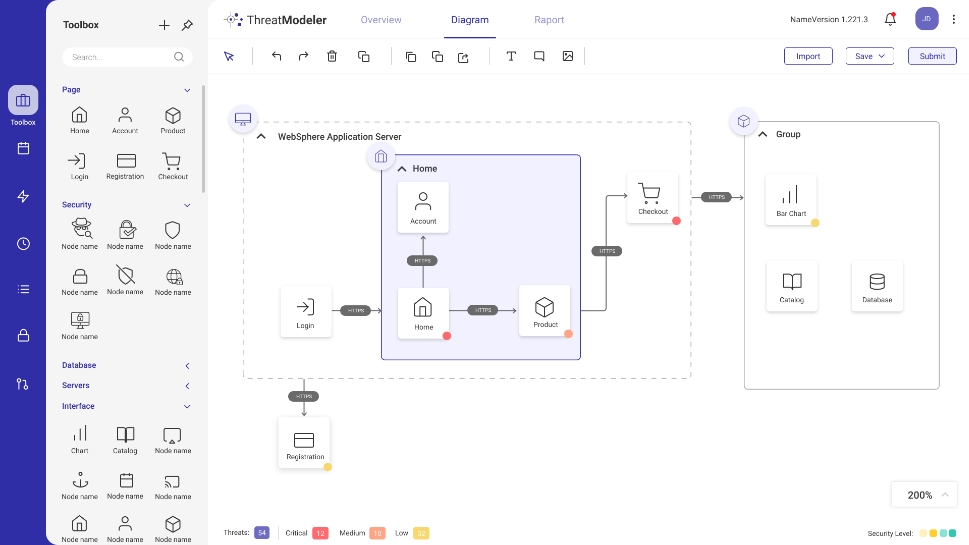
Task: Delete the selected element with trash icon
Action: (x=332, y=56)
